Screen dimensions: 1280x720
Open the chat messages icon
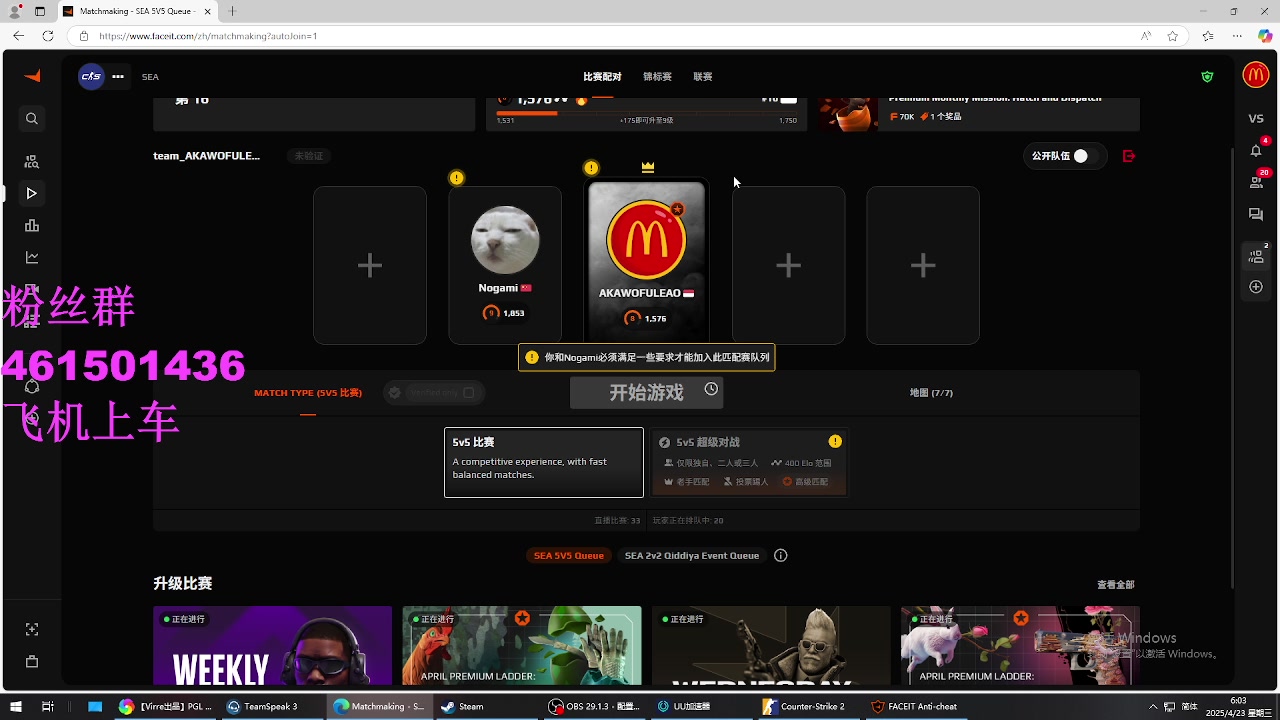pos(1256,215)
